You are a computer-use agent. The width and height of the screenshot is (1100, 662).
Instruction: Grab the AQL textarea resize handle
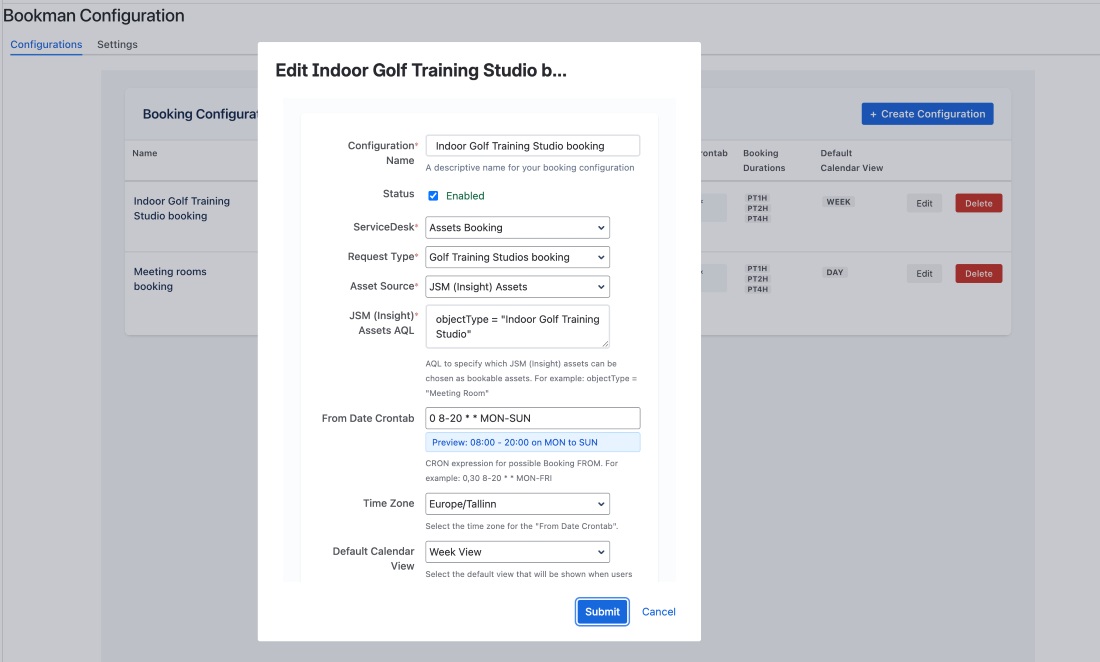pyautogui.click(x=605, y=343)
